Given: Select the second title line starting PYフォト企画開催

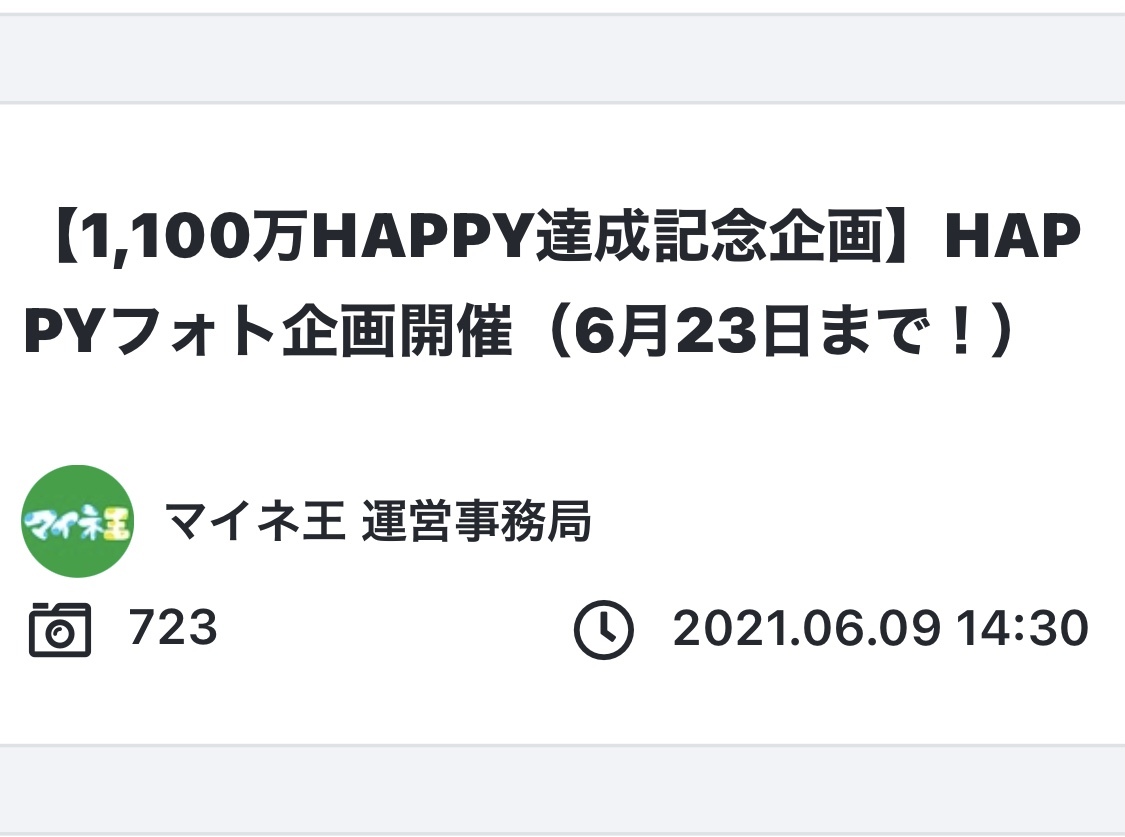Looking at the screenshot, I should pyautogui.click(x=522, y=331).
